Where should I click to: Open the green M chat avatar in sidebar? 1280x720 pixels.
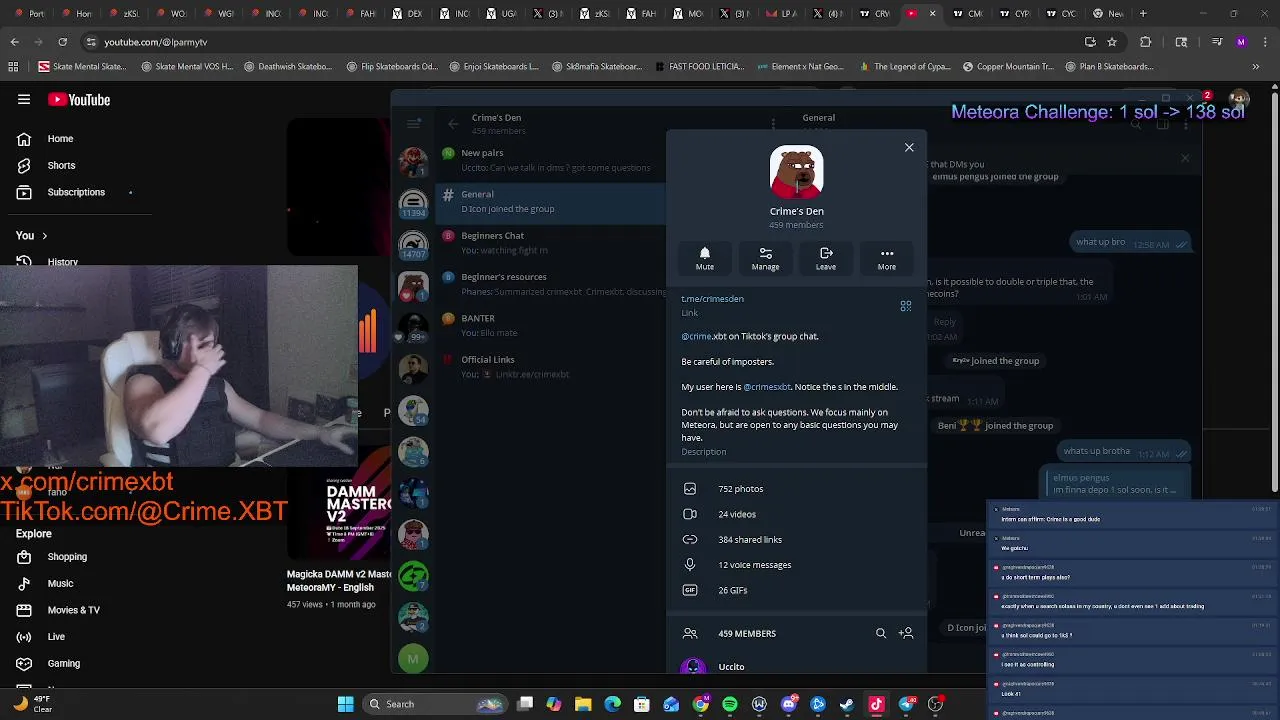pyautogui.click(x=413, y=659)
